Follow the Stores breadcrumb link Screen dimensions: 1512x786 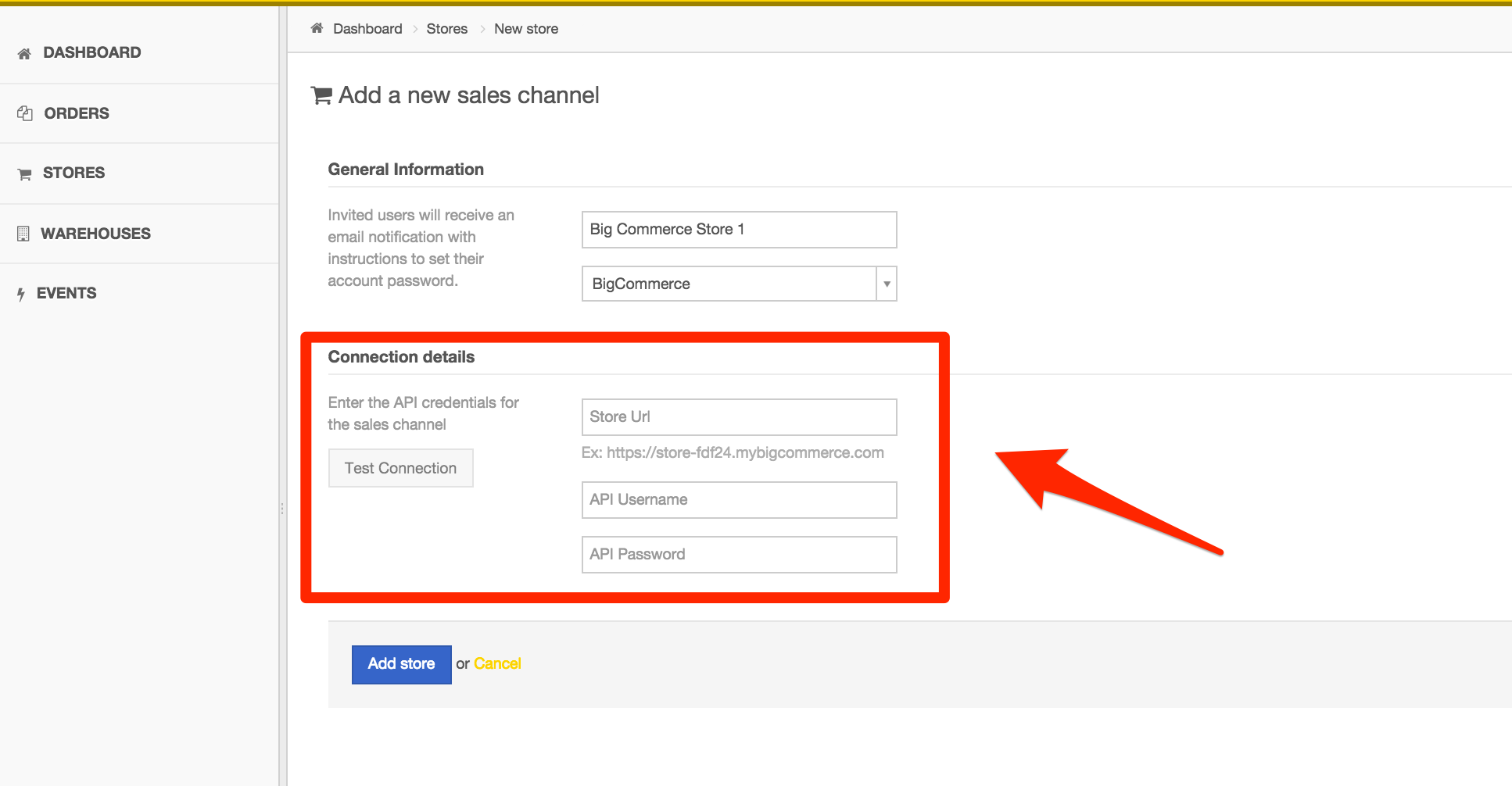[447, 29]
